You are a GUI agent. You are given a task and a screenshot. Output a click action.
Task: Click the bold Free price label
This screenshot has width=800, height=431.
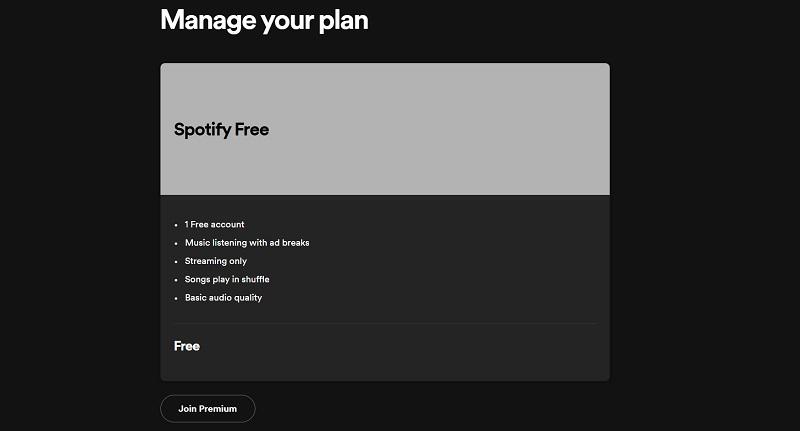pos(187,346)
